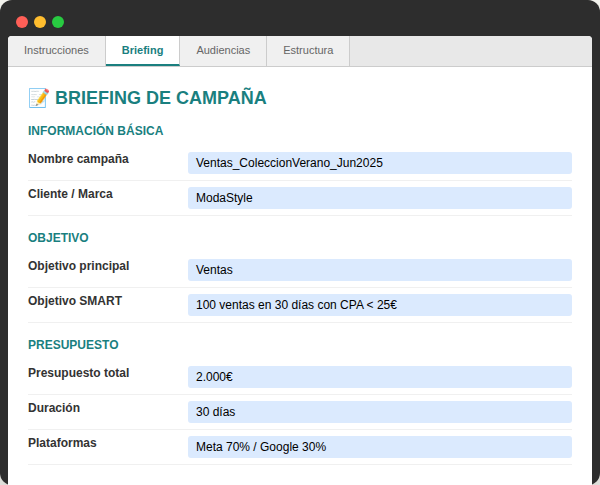
Task: Open the Instrucciones tab
Action: pyautogui.click(x=56, y=50)
